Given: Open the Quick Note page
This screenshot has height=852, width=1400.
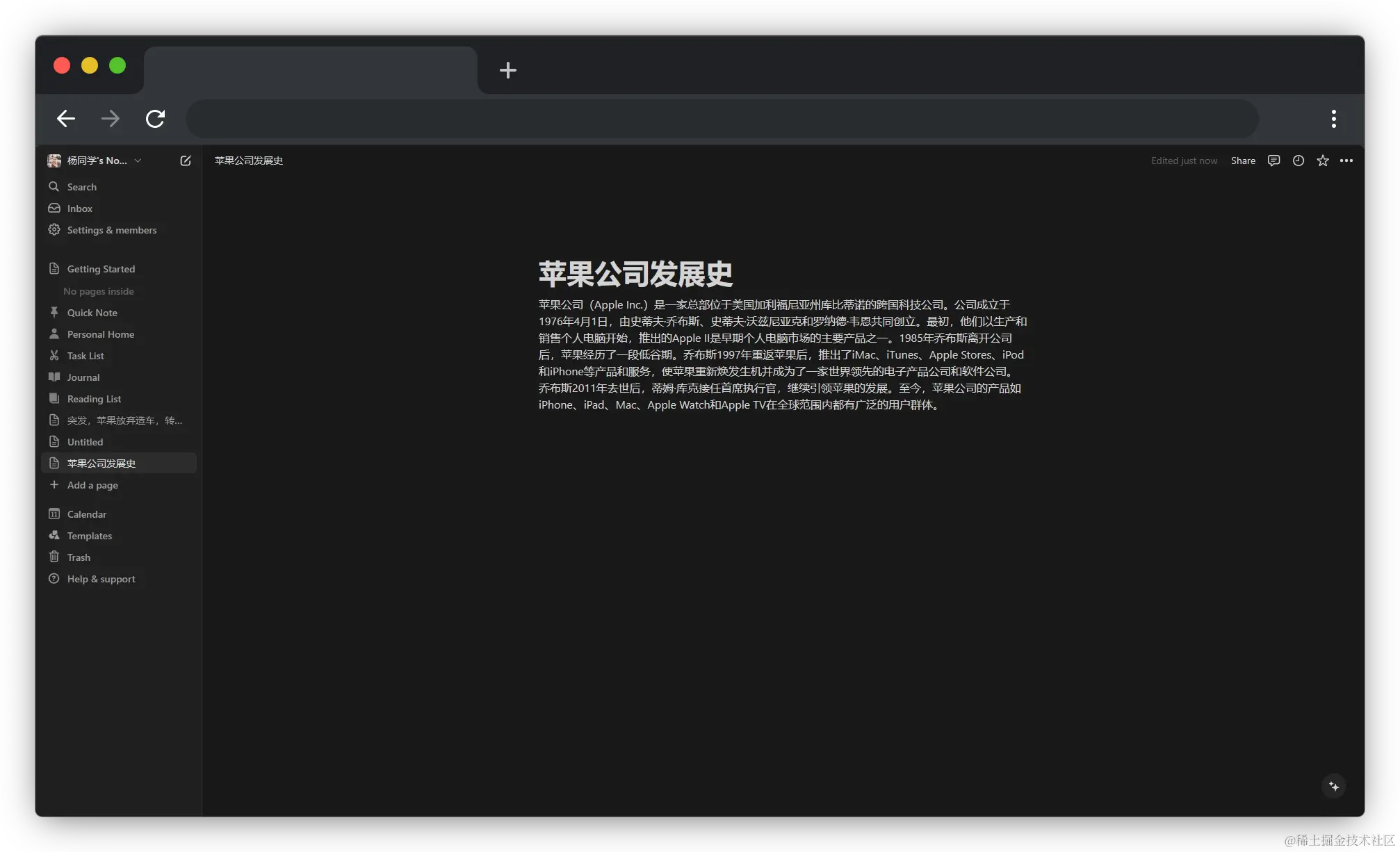Looking at the screenshot, I should (x=119, y=313).
